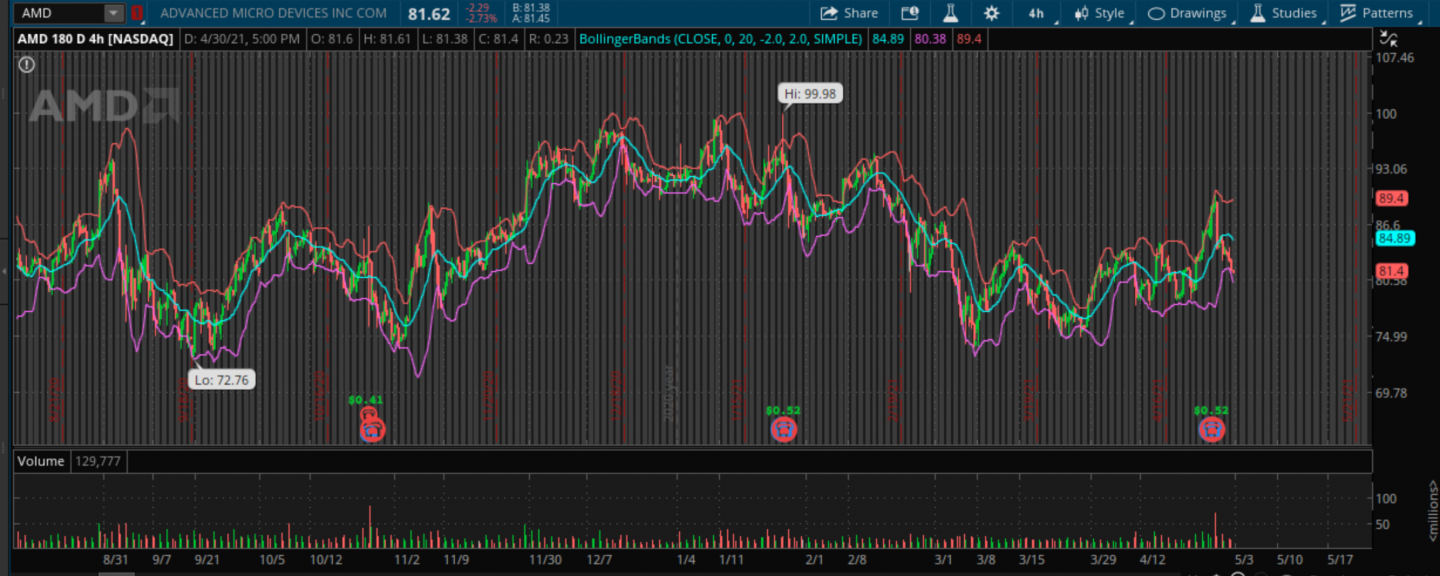This screenshot has width=1440, height=576.
Task: Click the red 81.4 price axis tag
Action: tap(1391, 271)
